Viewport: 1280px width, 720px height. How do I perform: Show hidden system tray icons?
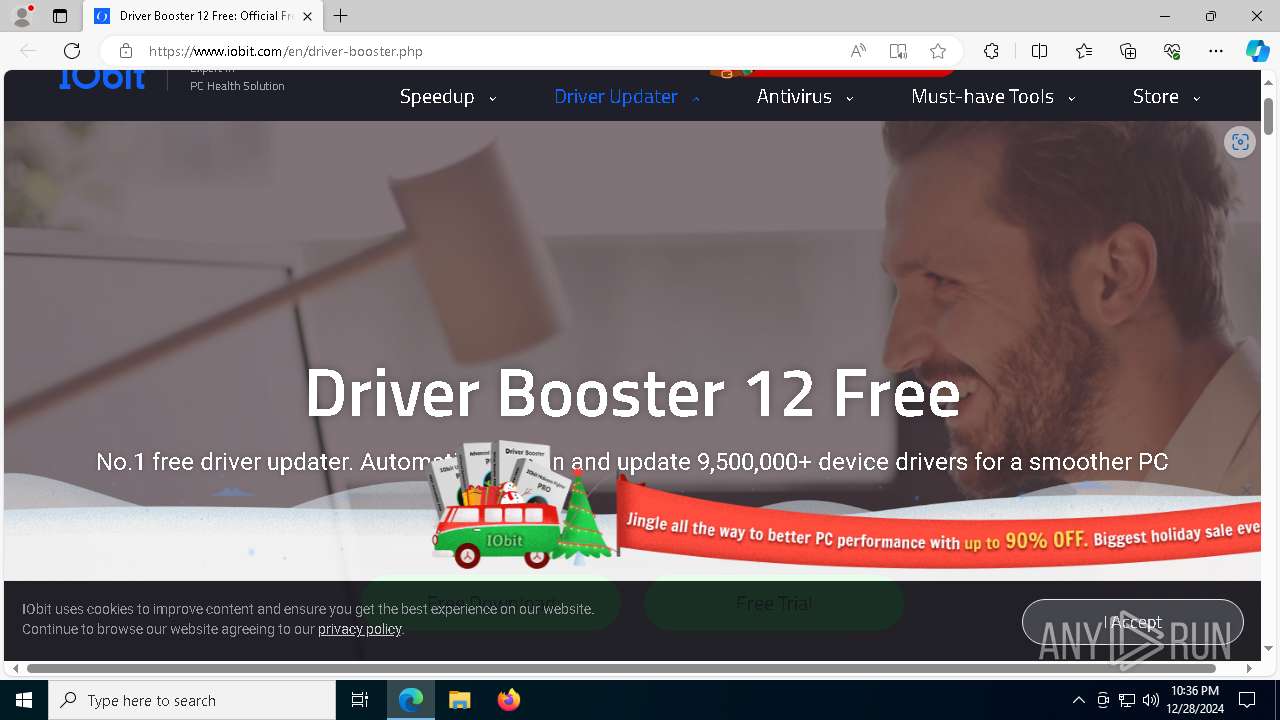[x=1078, y=700]
